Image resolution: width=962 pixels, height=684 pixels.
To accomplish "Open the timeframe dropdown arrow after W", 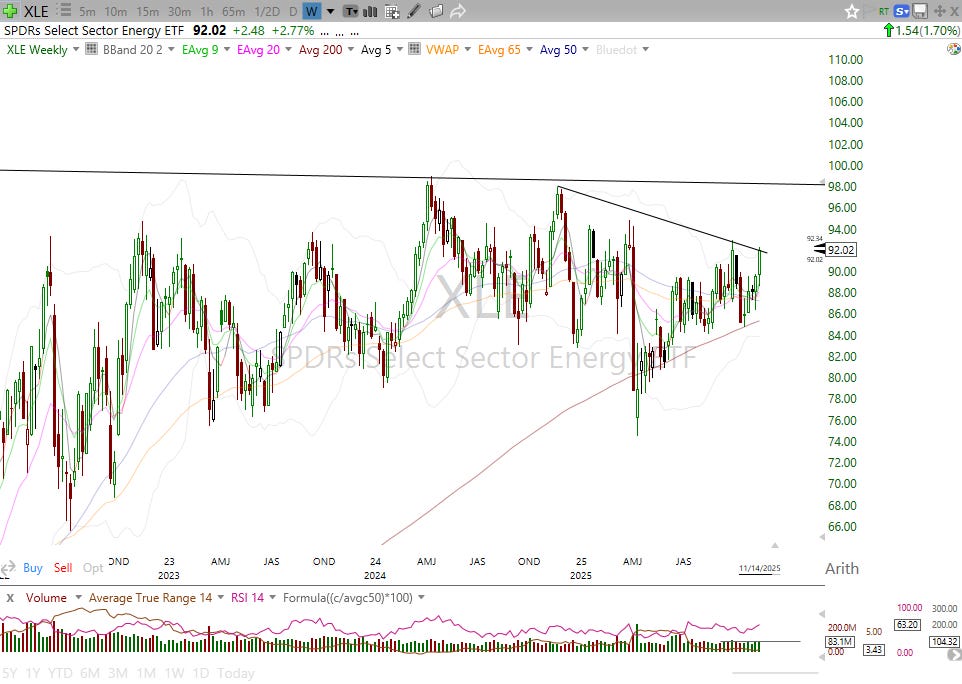I will tap(330, 12).
